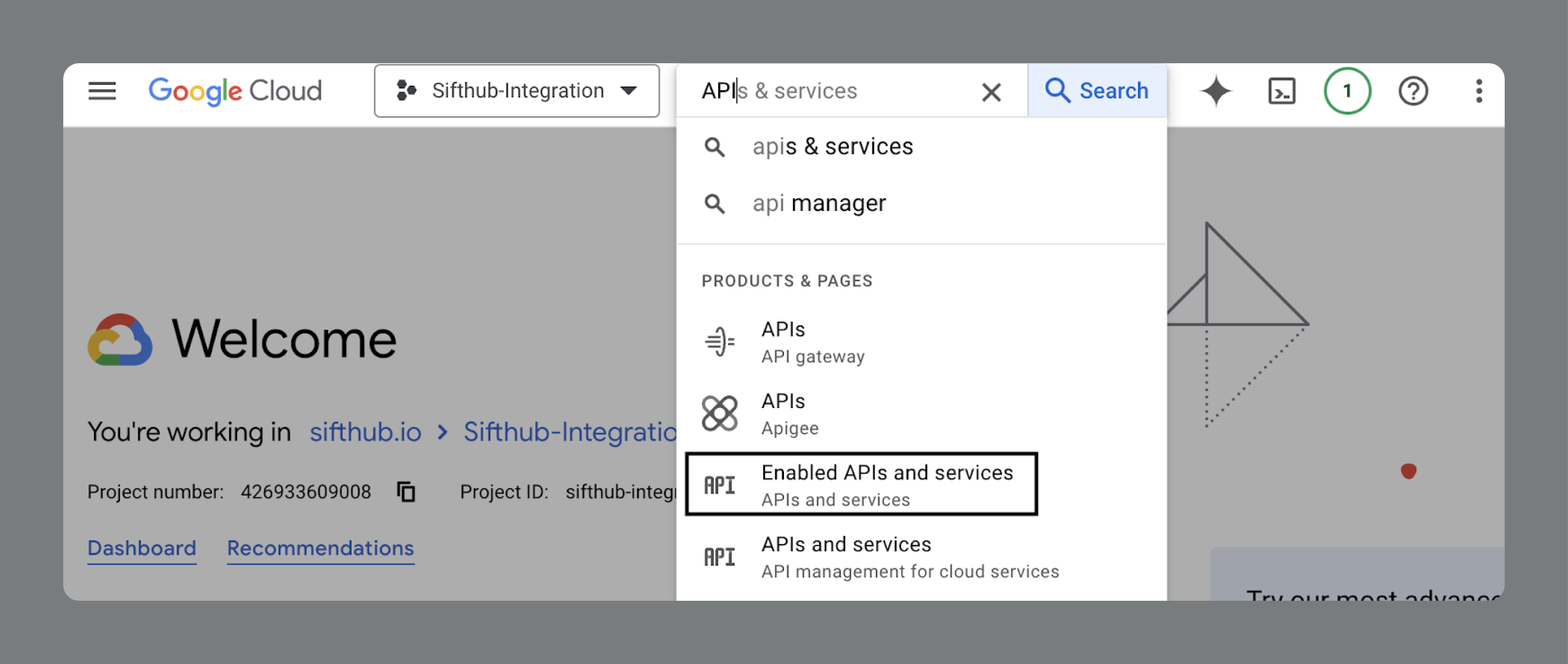This screenshot has width=1568, height=664.
Task: Click the Google Cloud logo
Action: [x=235, y=91]
